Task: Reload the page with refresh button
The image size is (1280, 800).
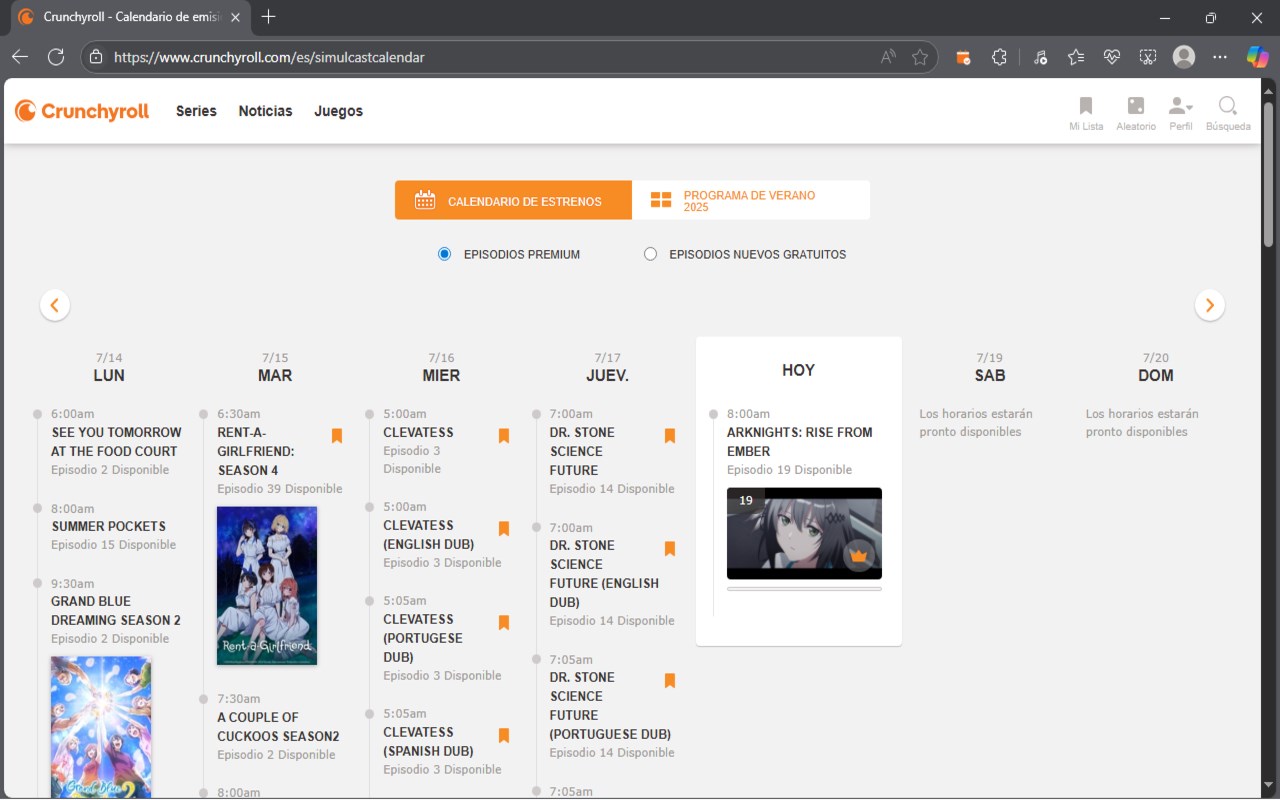Action: click(56, 57)
